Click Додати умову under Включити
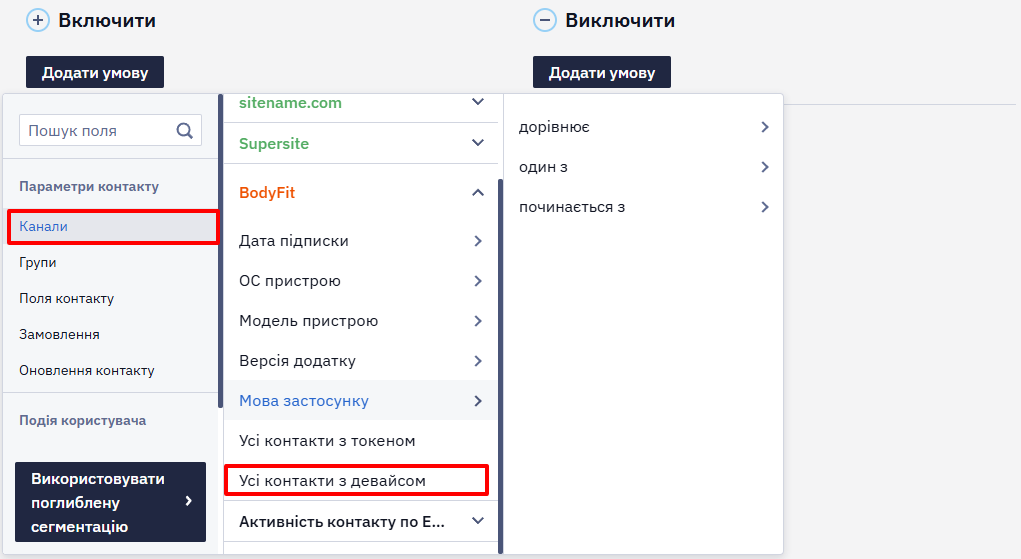The height and width of the screenshot is (559, 1021). (95, 72)
